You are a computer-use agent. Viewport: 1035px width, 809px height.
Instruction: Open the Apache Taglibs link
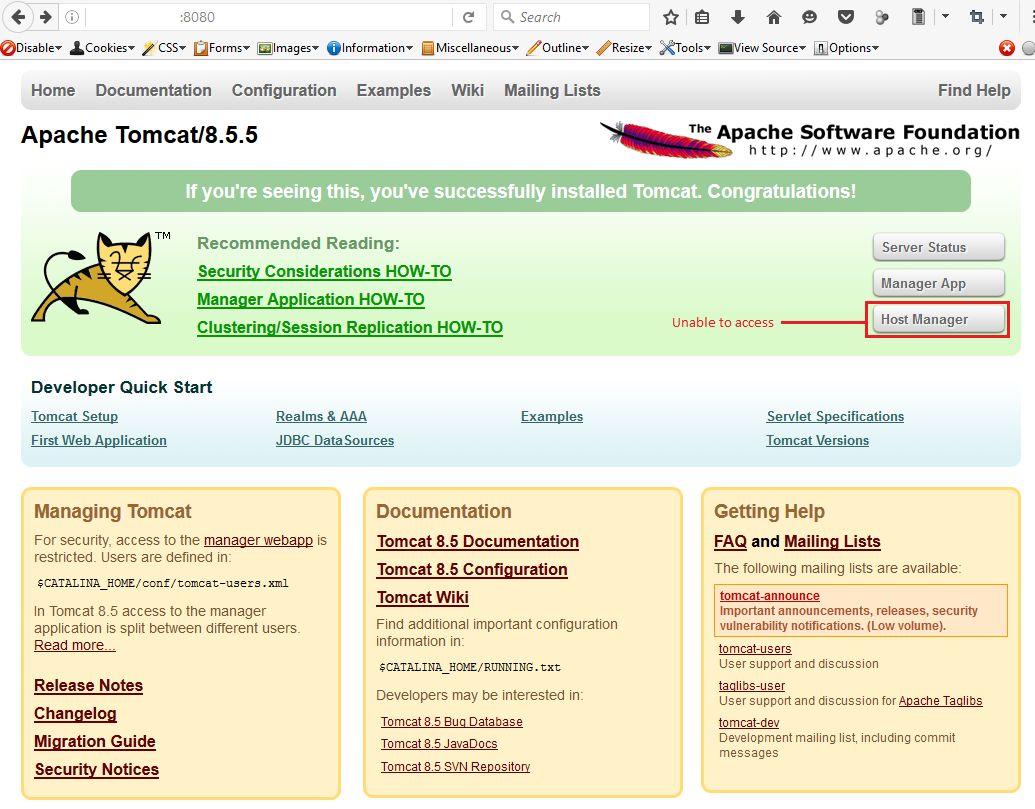[941, 701]
